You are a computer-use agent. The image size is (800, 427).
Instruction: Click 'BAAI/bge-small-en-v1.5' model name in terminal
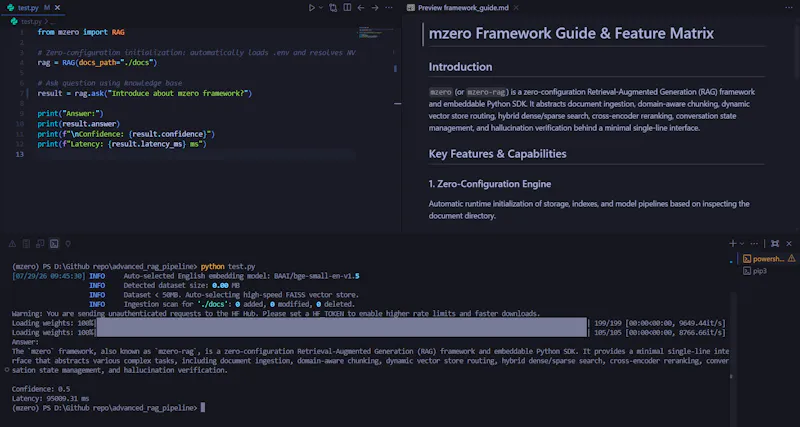(317, 276)
